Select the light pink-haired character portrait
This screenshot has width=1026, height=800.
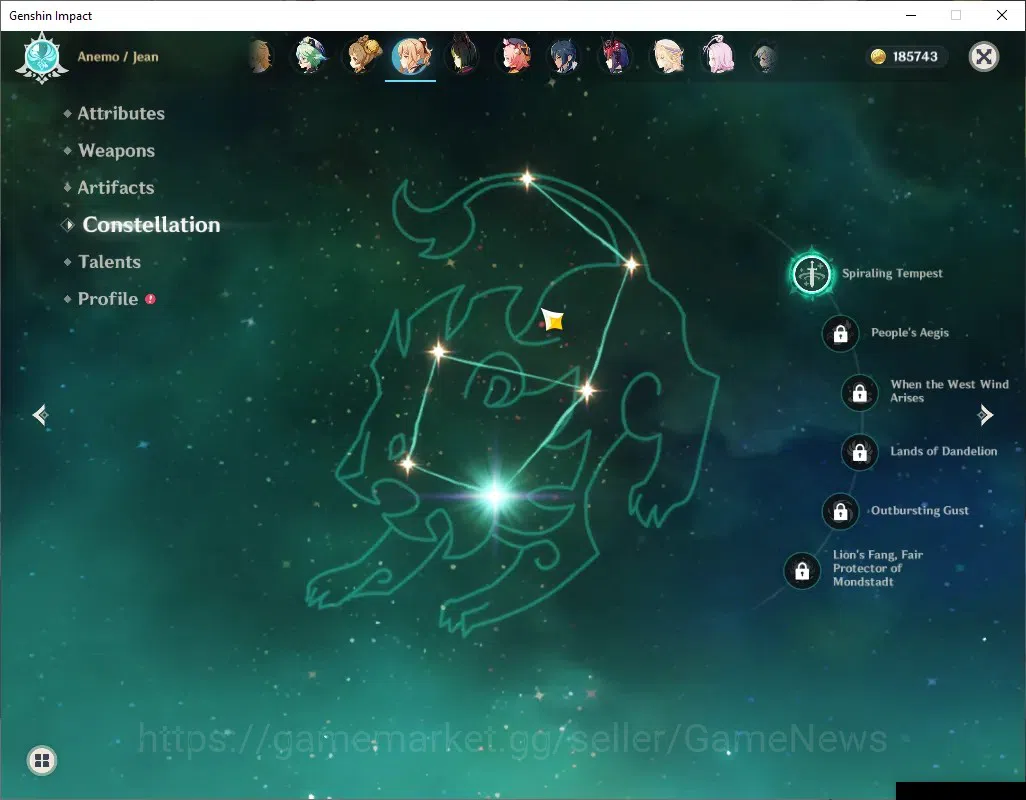(718, 56)
